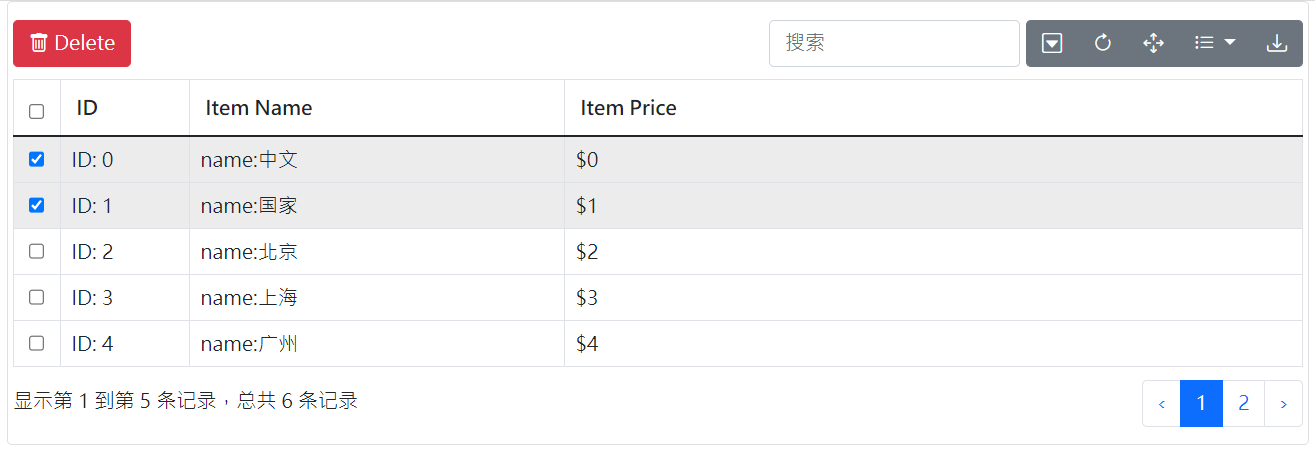Check the ID: 2 row checkbox
1315x455 pixels.
click(x=37, y=251)
